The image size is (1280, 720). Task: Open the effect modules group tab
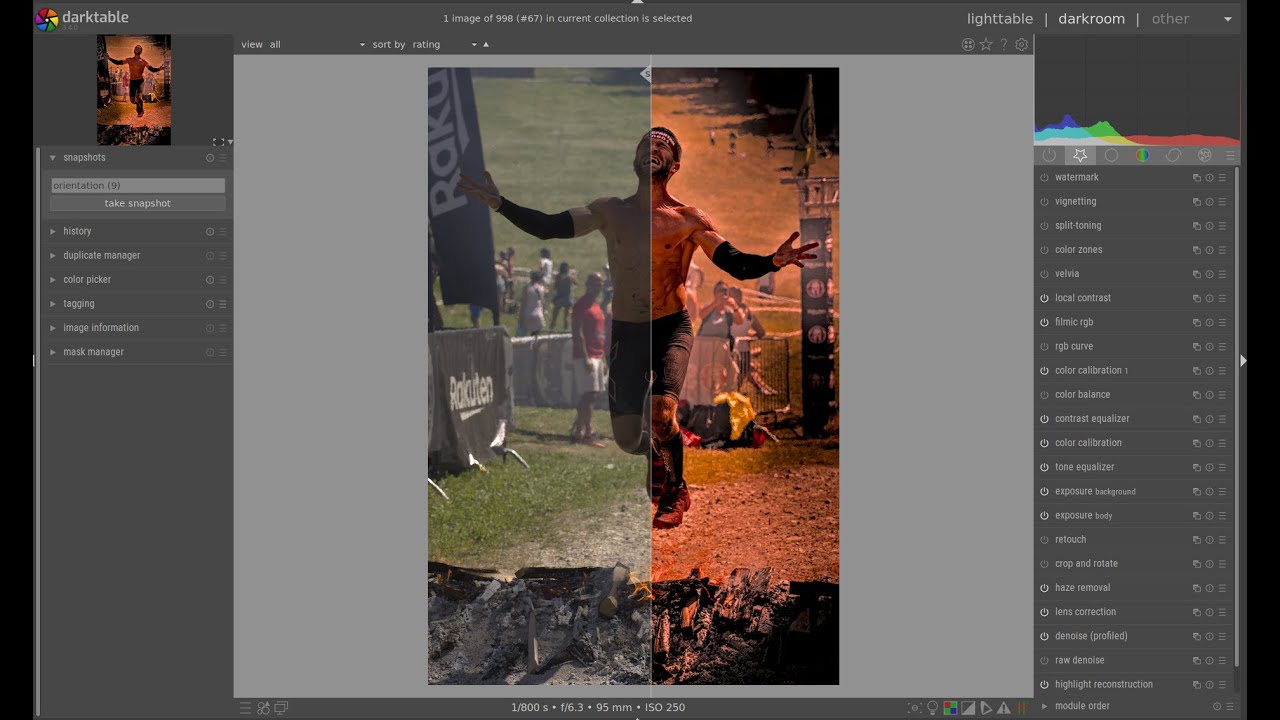point(1204,155)
